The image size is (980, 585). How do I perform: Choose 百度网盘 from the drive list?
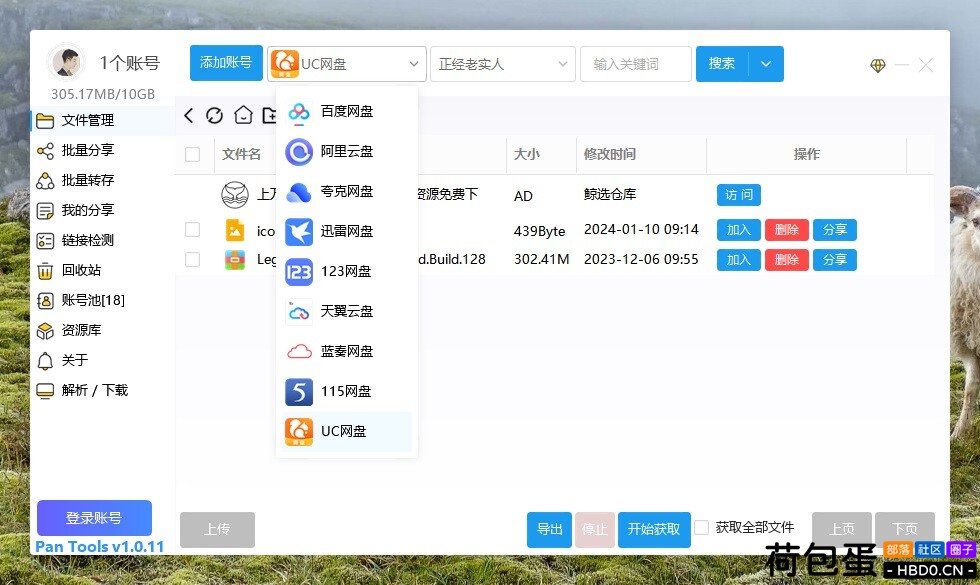point(347,112)
